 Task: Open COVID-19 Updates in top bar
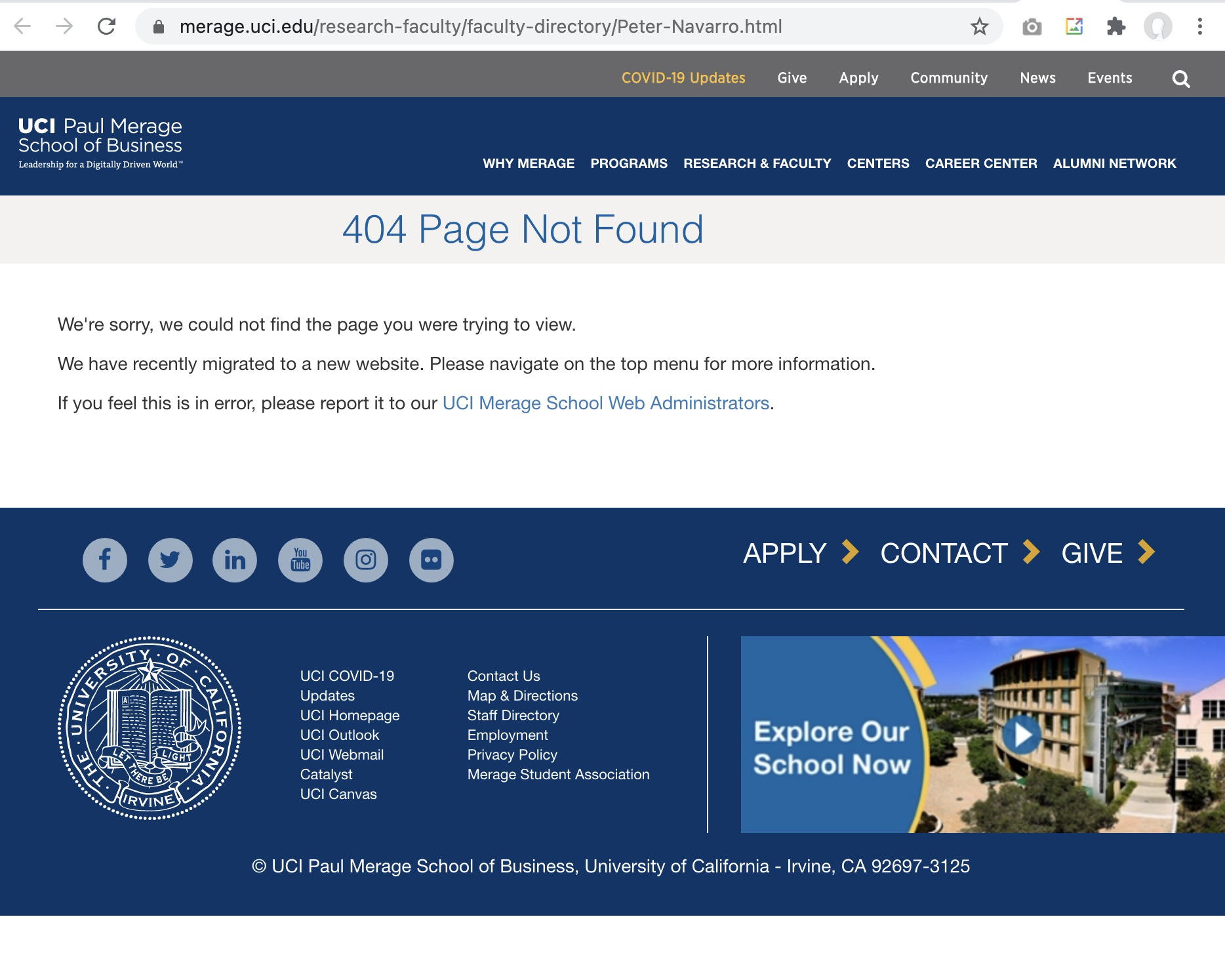[x=683, y=78]
